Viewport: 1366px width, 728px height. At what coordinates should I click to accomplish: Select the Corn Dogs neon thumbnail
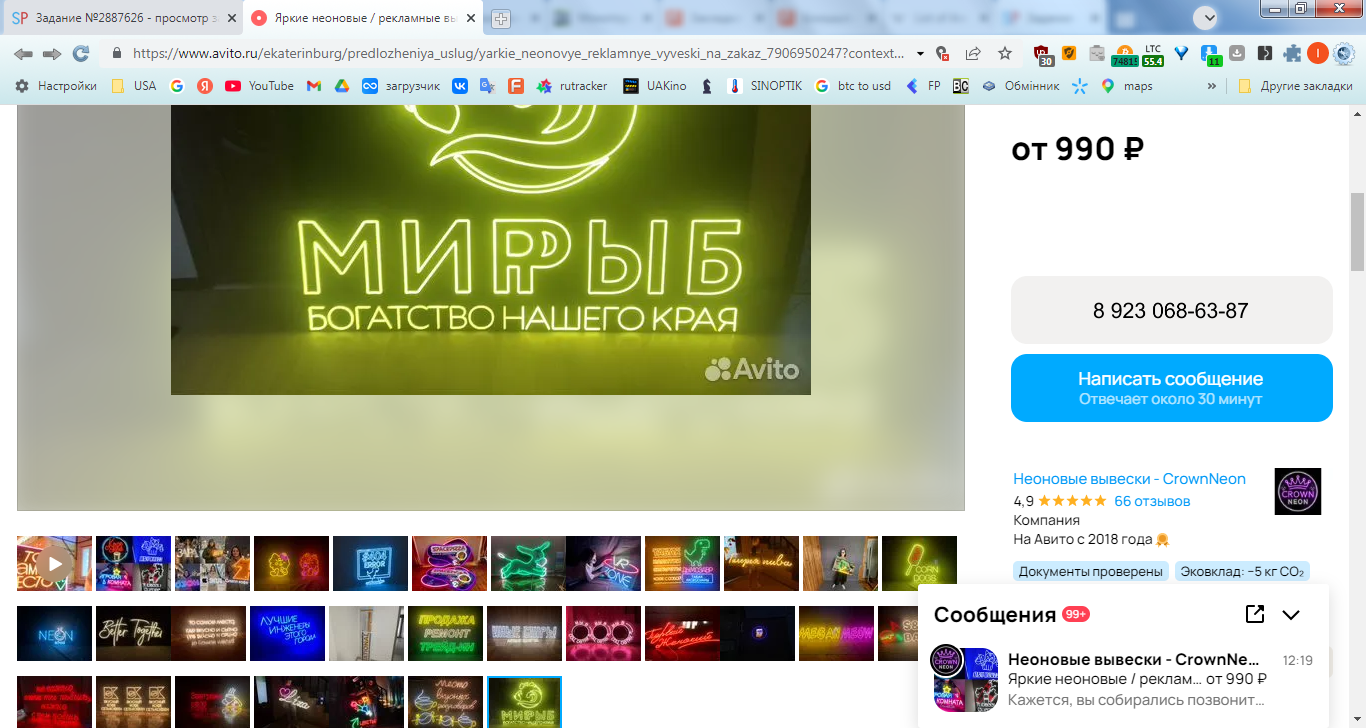pos(919,563)
